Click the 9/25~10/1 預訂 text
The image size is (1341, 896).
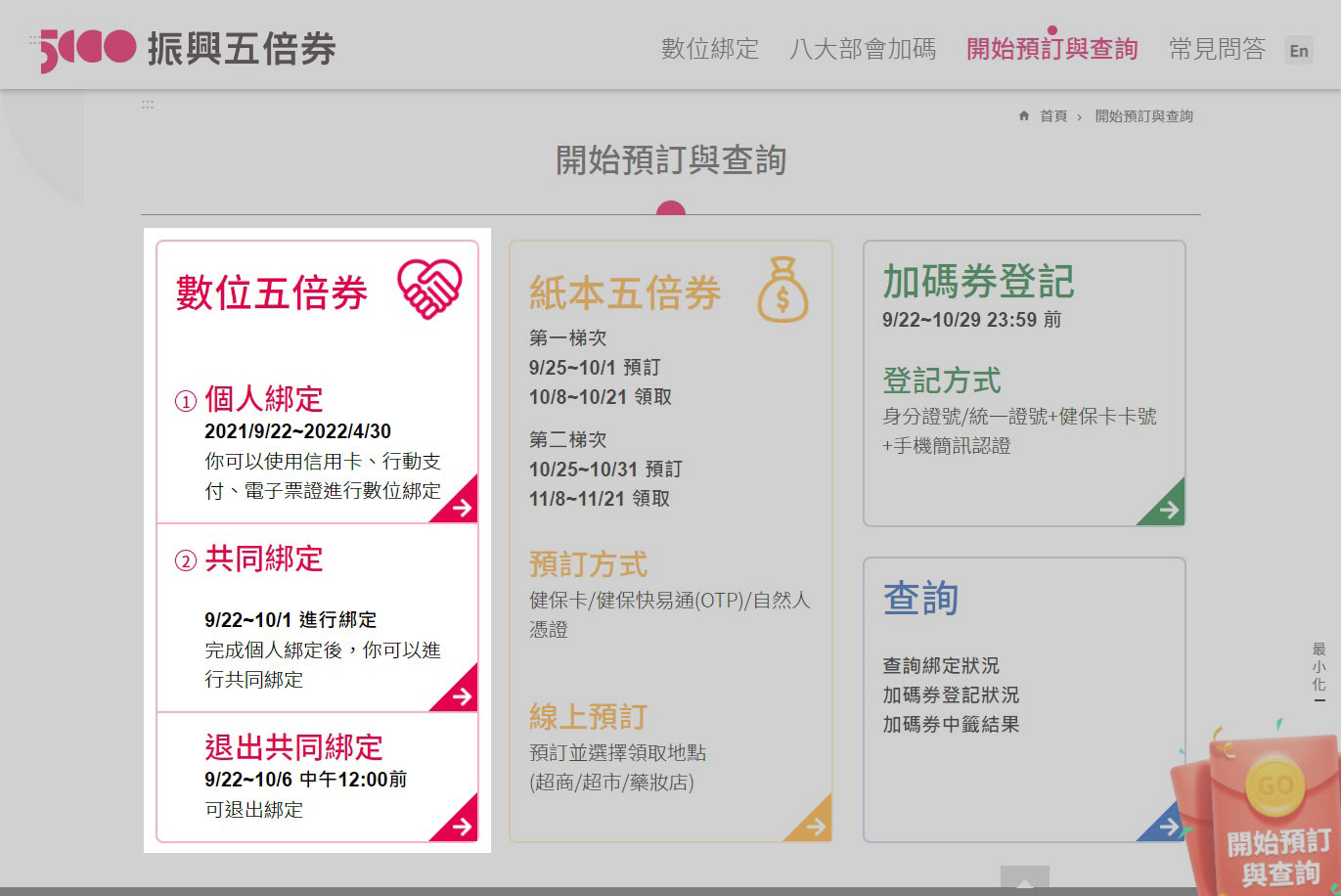pyautogui.click(x=595, y=368)
